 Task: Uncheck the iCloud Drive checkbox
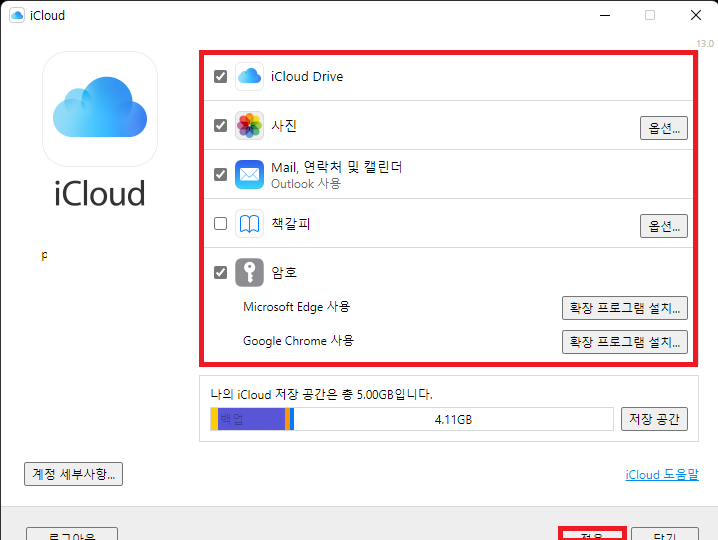(220, 76)
